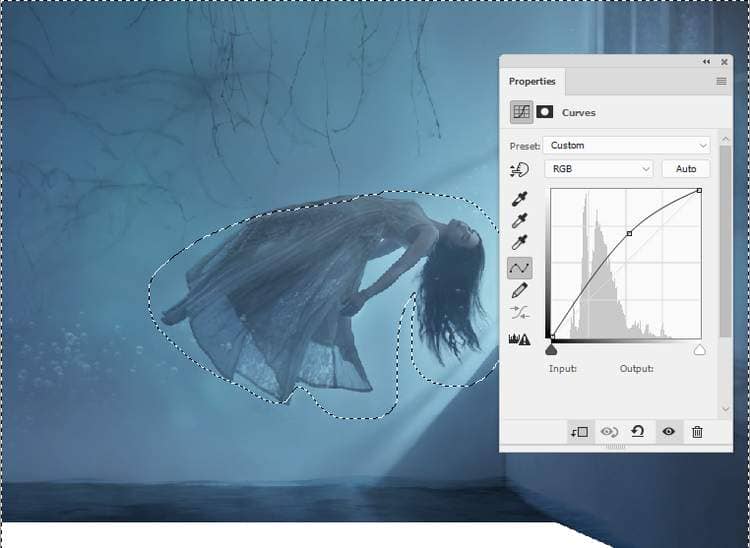Clip adjustment to layer below

coord(579,432)
